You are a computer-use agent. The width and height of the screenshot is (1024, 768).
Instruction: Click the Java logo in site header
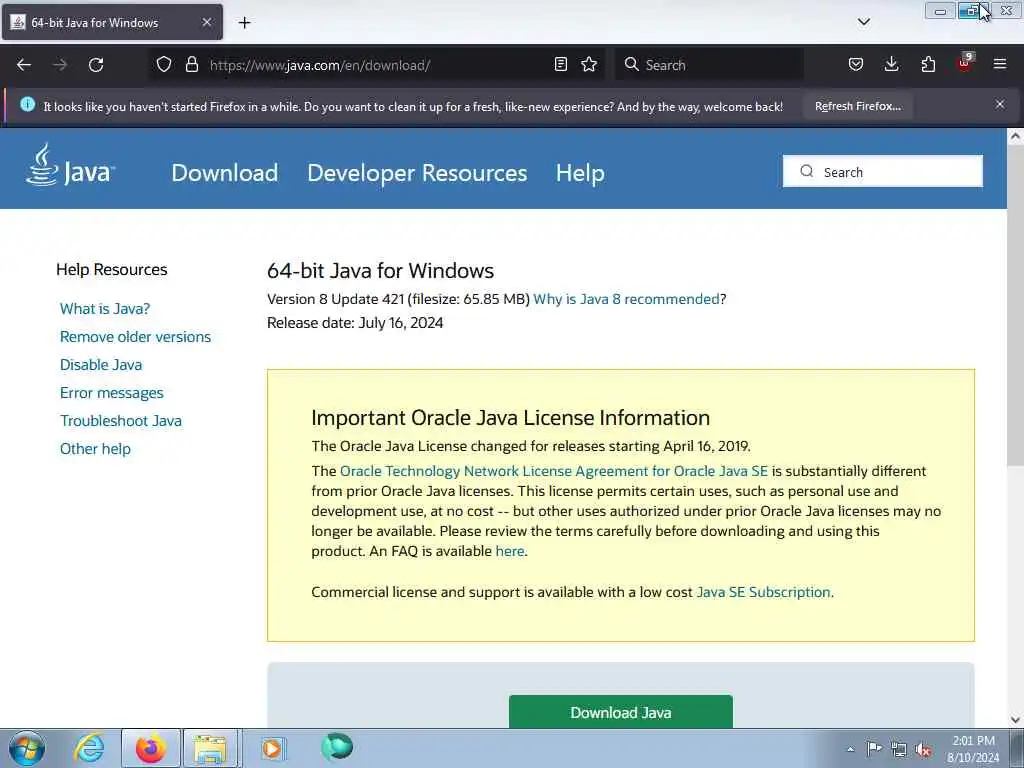71,167
